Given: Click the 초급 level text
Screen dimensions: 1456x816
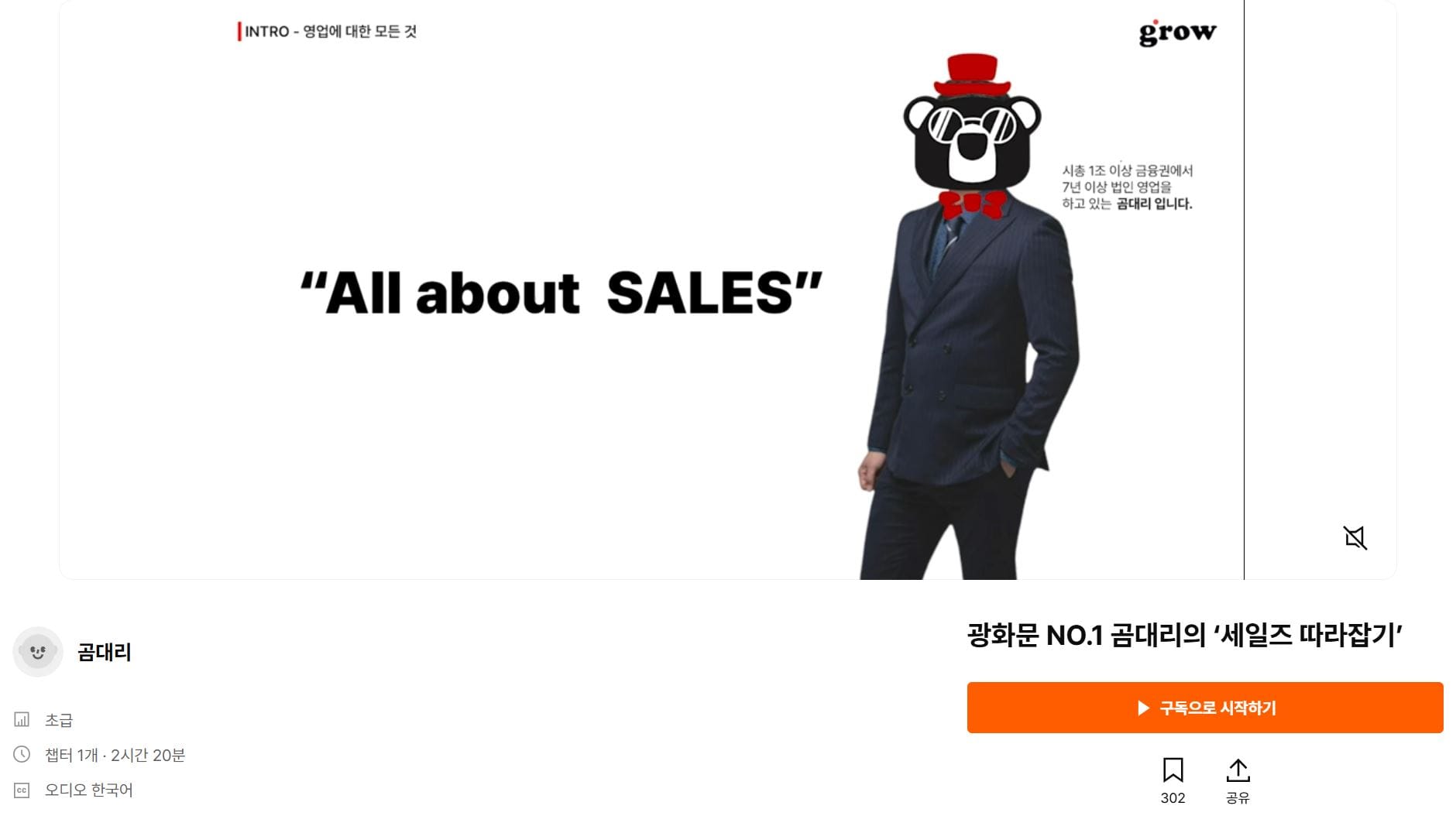Looking at the screenshot, I should [x=59, y=720].
